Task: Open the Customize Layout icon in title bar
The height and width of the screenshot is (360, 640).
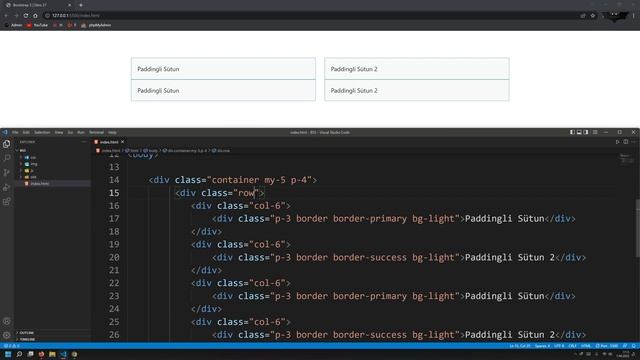Action: [x=595, y=132]
